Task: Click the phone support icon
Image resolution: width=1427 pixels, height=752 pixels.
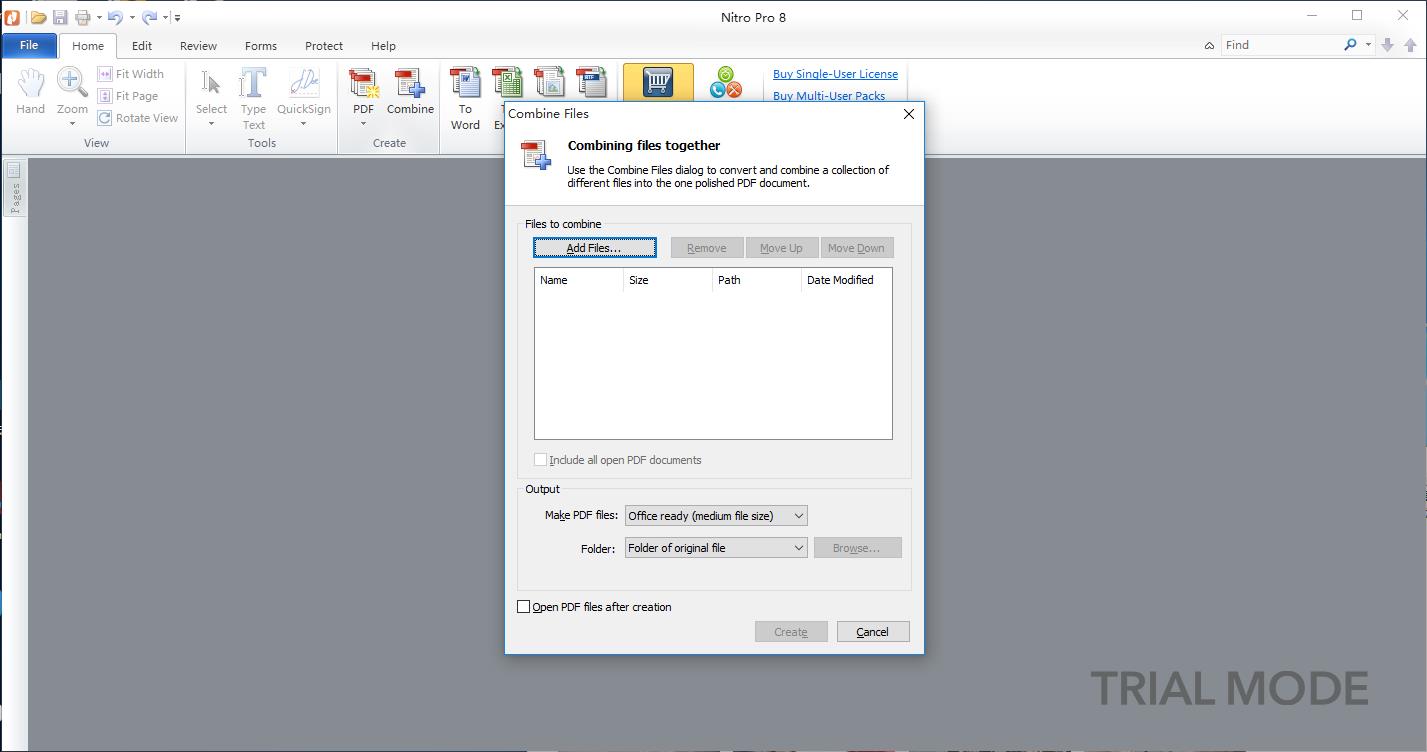Action: (726, 82)
